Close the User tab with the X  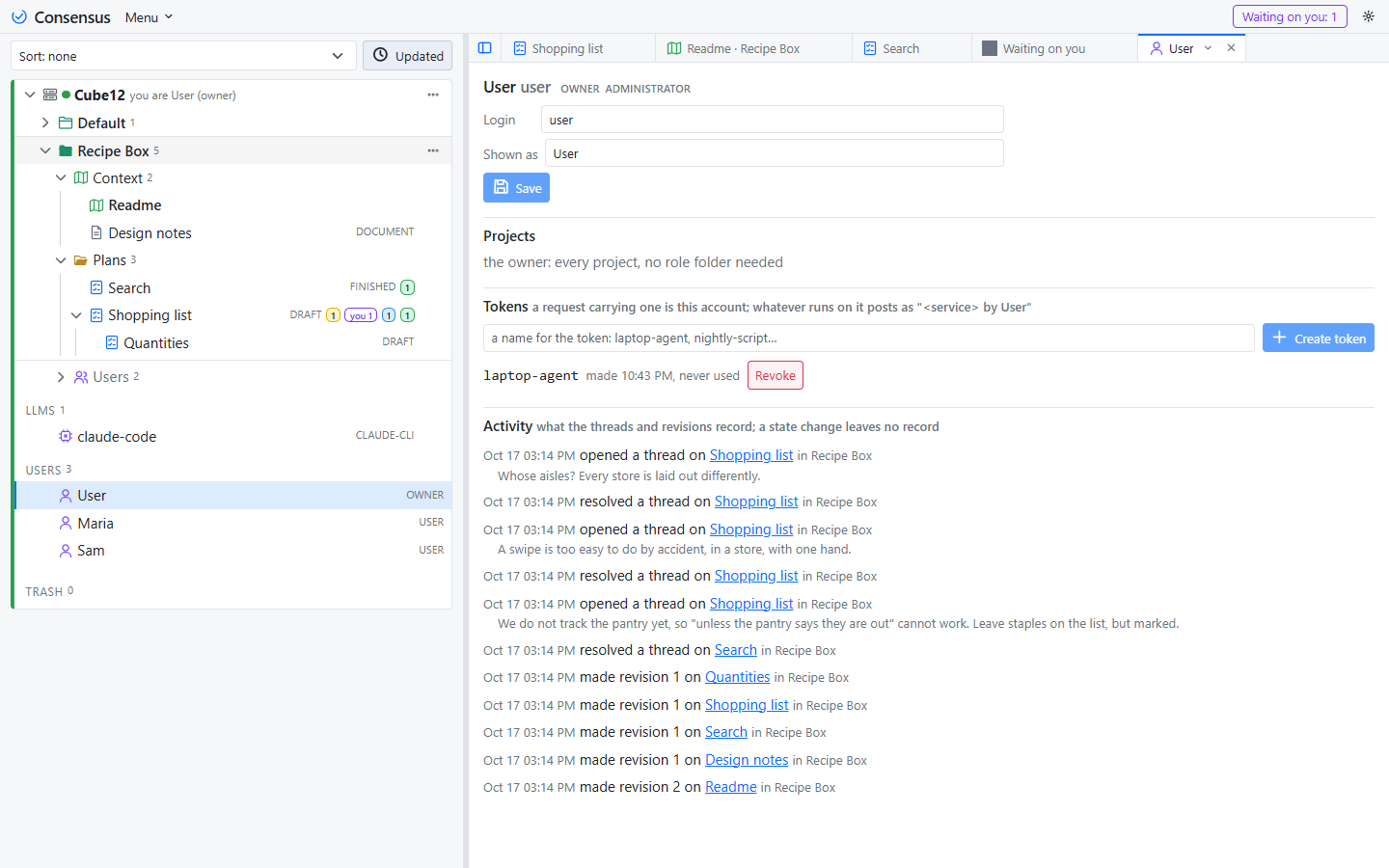click(x=1232, y=48)
